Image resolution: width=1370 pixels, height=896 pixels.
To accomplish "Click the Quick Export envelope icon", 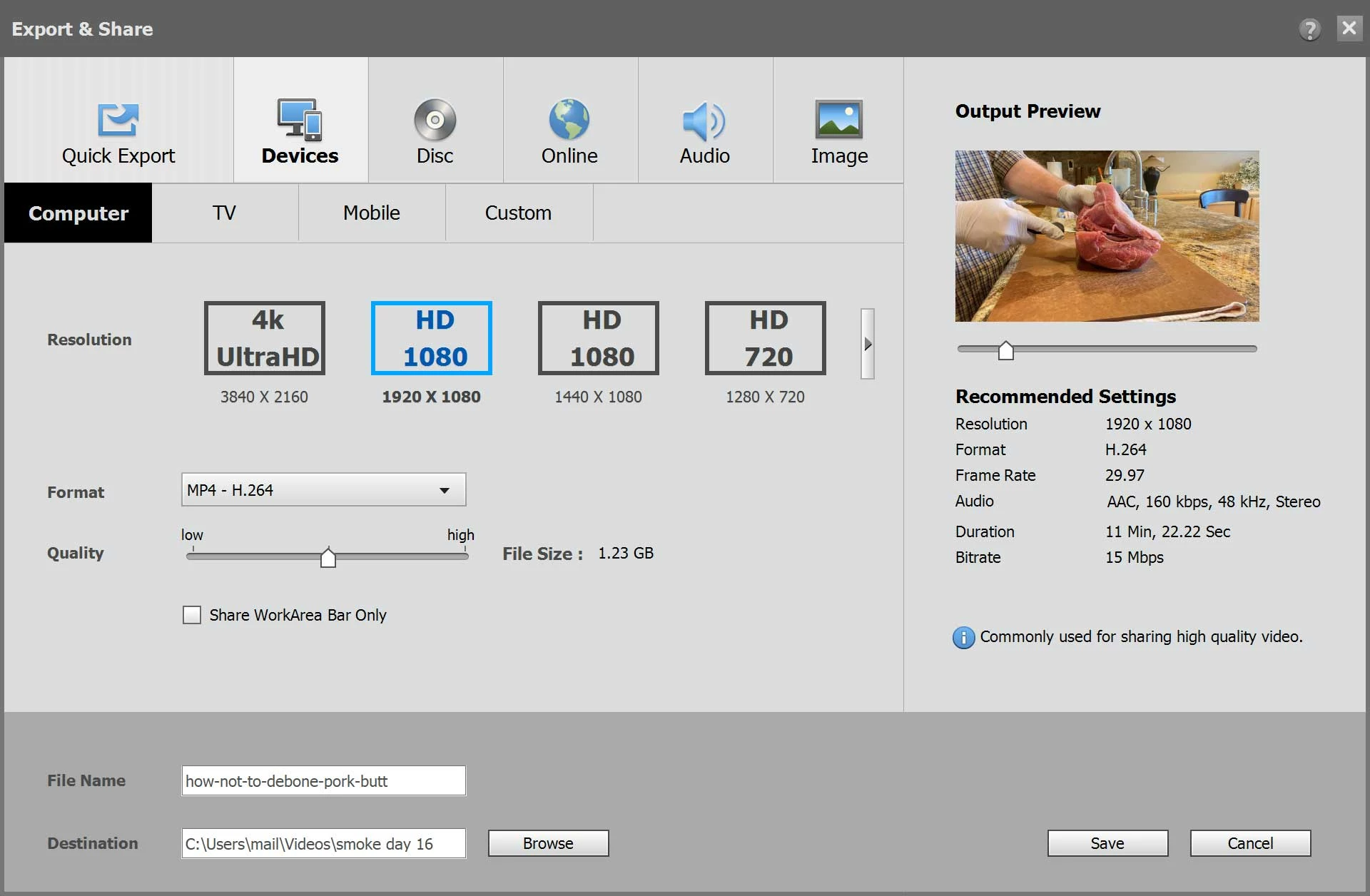I will pos(118,120).
